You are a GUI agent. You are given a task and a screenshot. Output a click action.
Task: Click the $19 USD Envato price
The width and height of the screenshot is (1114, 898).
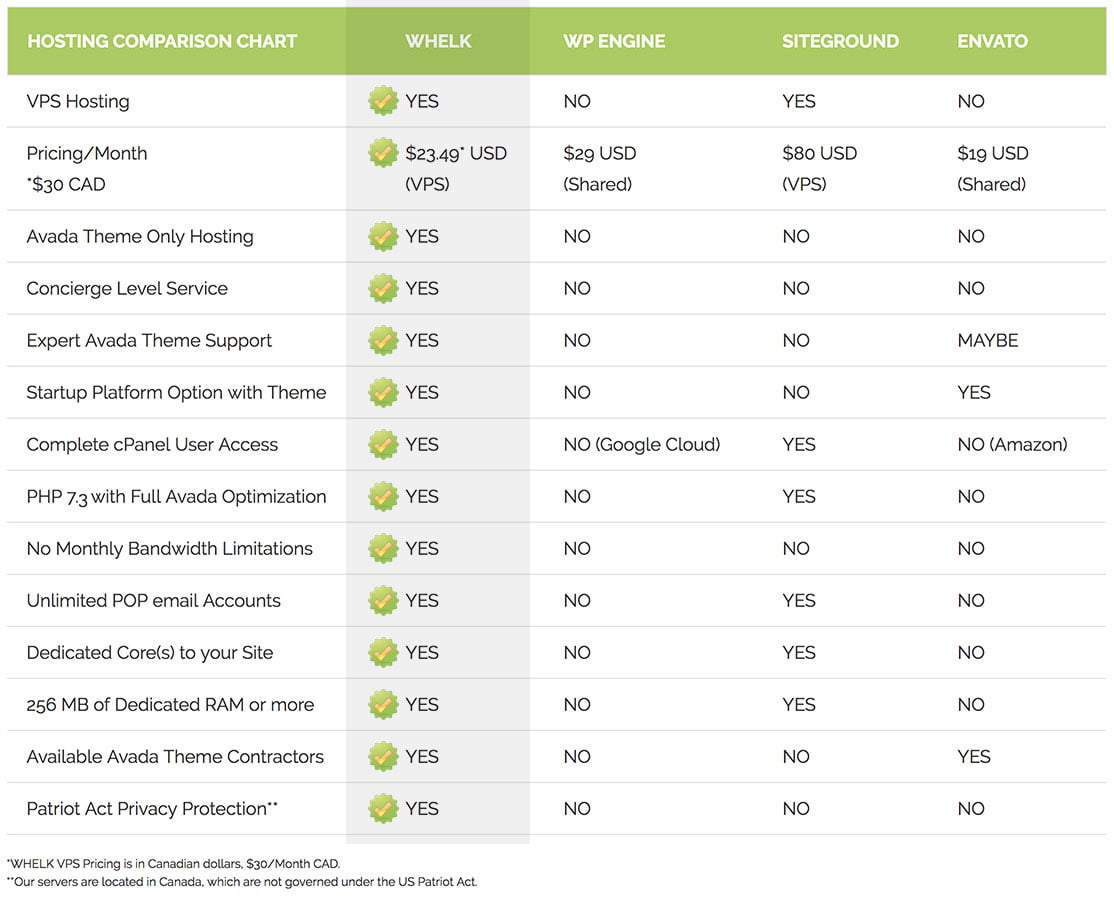point(992,154)
